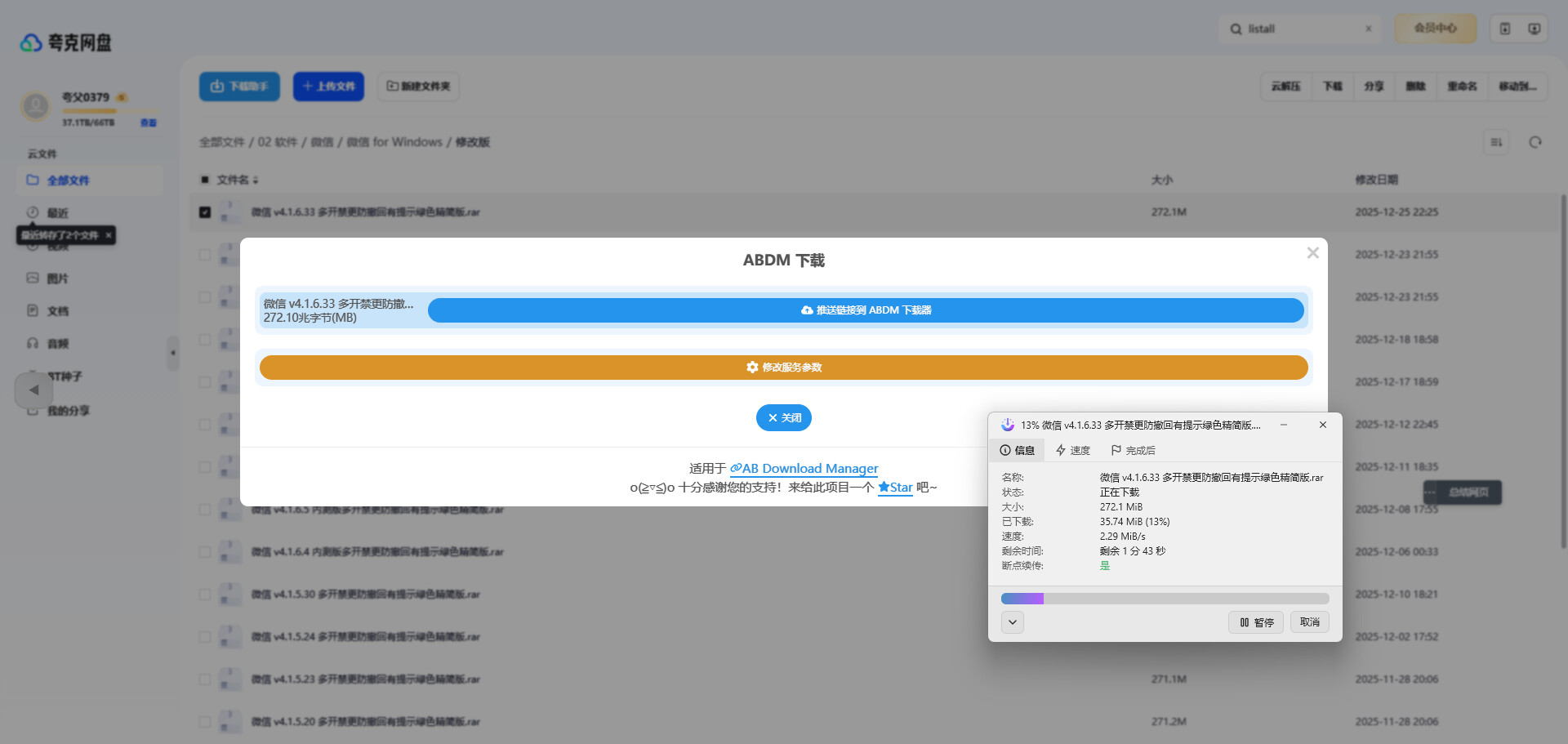Screen dimensions: 1568x744
Task: Collapse the left sidebar with the handle arrow
Action: pyautogui.click(x=172, y=354)
